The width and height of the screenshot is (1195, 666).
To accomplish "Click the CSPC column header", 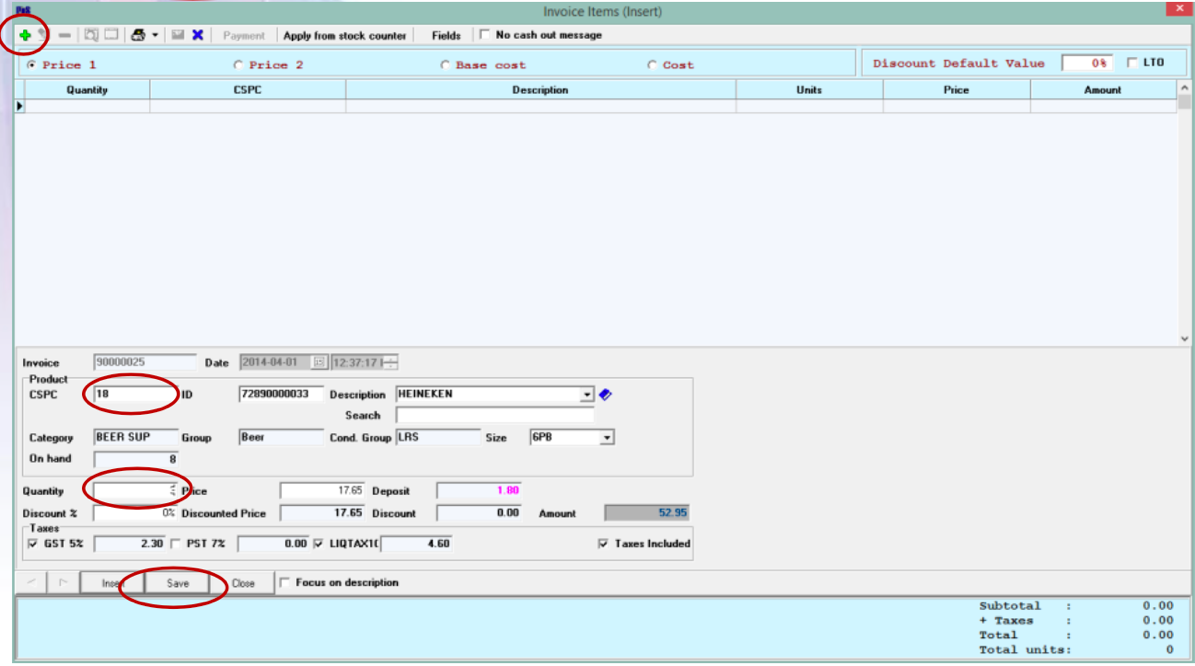I will pos(248,90).
